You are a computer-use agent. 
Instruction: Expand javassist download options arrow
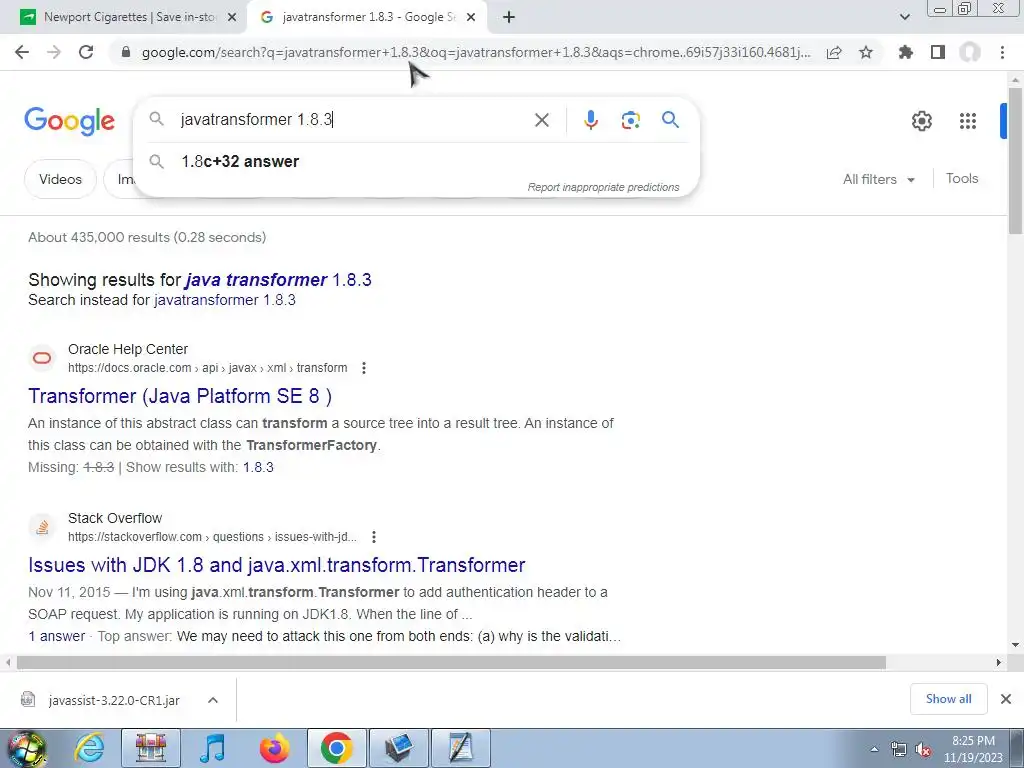(x=213, y=699)
